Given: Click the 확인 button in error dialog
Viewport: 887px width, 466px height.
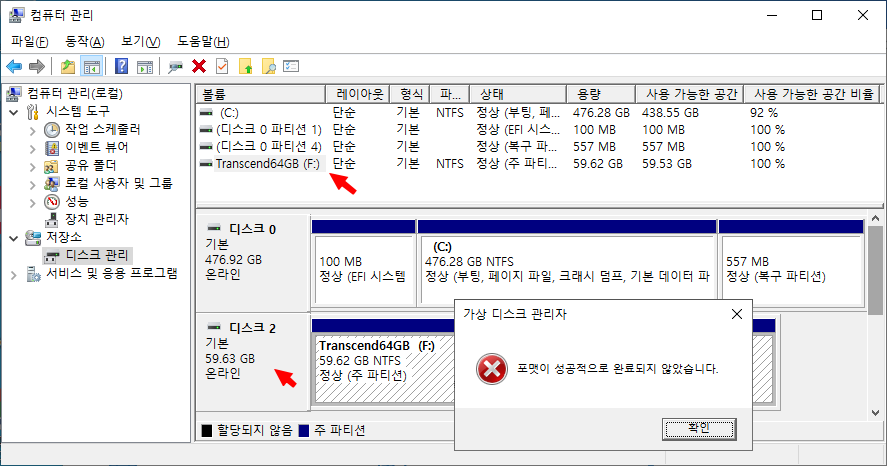Looking at the screenshot, I should click(698, 427).
